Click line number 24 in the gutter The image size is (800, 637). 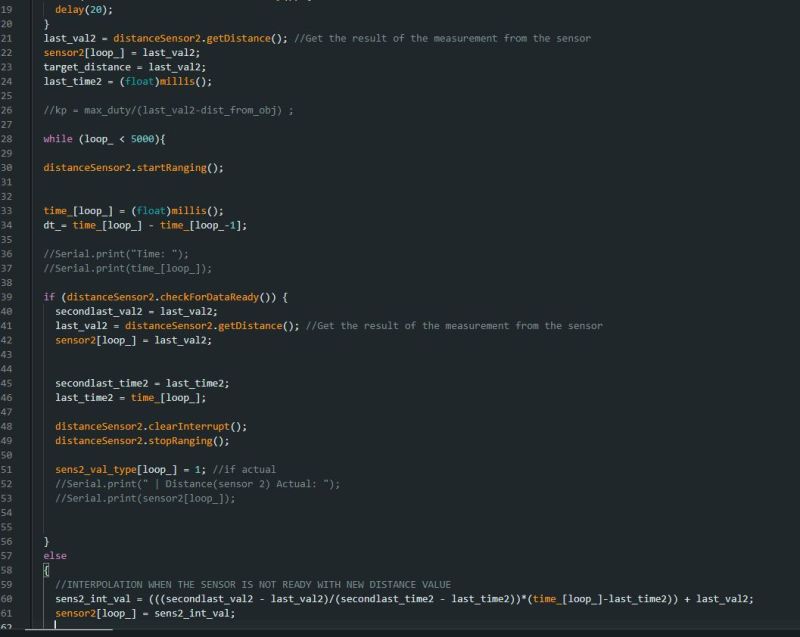click(6, 81)
